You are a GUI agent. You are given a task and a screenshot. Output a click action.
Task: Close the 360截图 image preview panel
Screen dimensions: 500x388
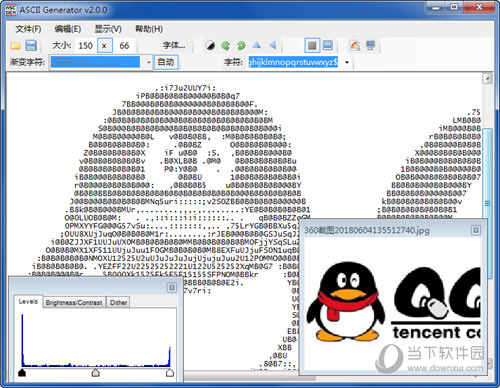476,230
